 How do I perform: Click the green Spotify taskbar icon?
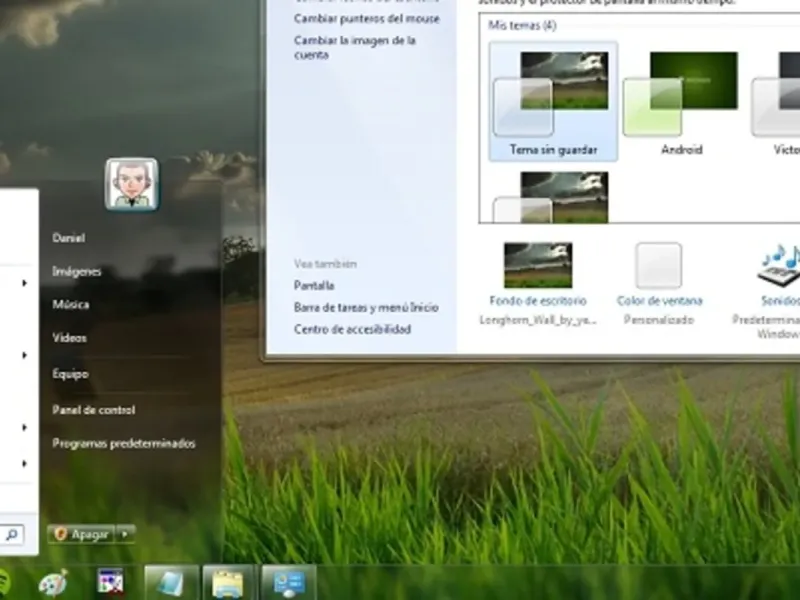point(3,582)
